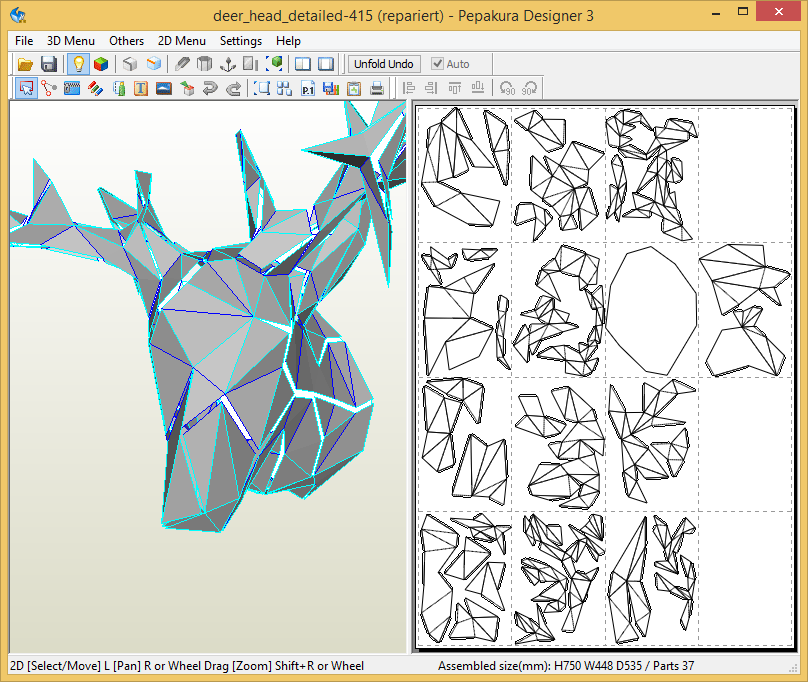Select the Input Text 'T' tool
The width and height of the screenshot is (808, 682).
click(x=141, y=89)
